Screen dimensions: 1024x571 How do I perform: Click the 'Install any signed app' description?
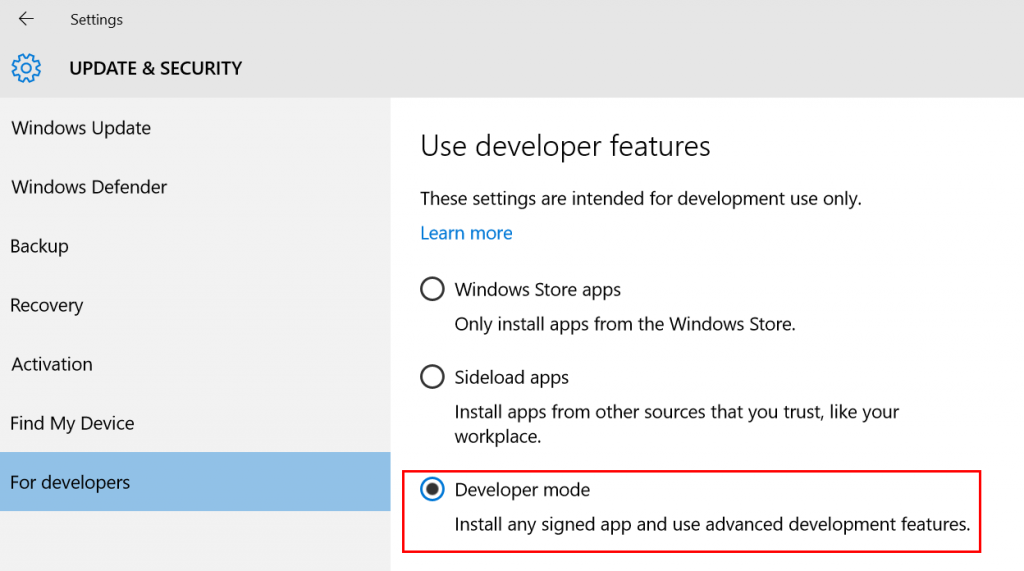(x=712, y=524)
